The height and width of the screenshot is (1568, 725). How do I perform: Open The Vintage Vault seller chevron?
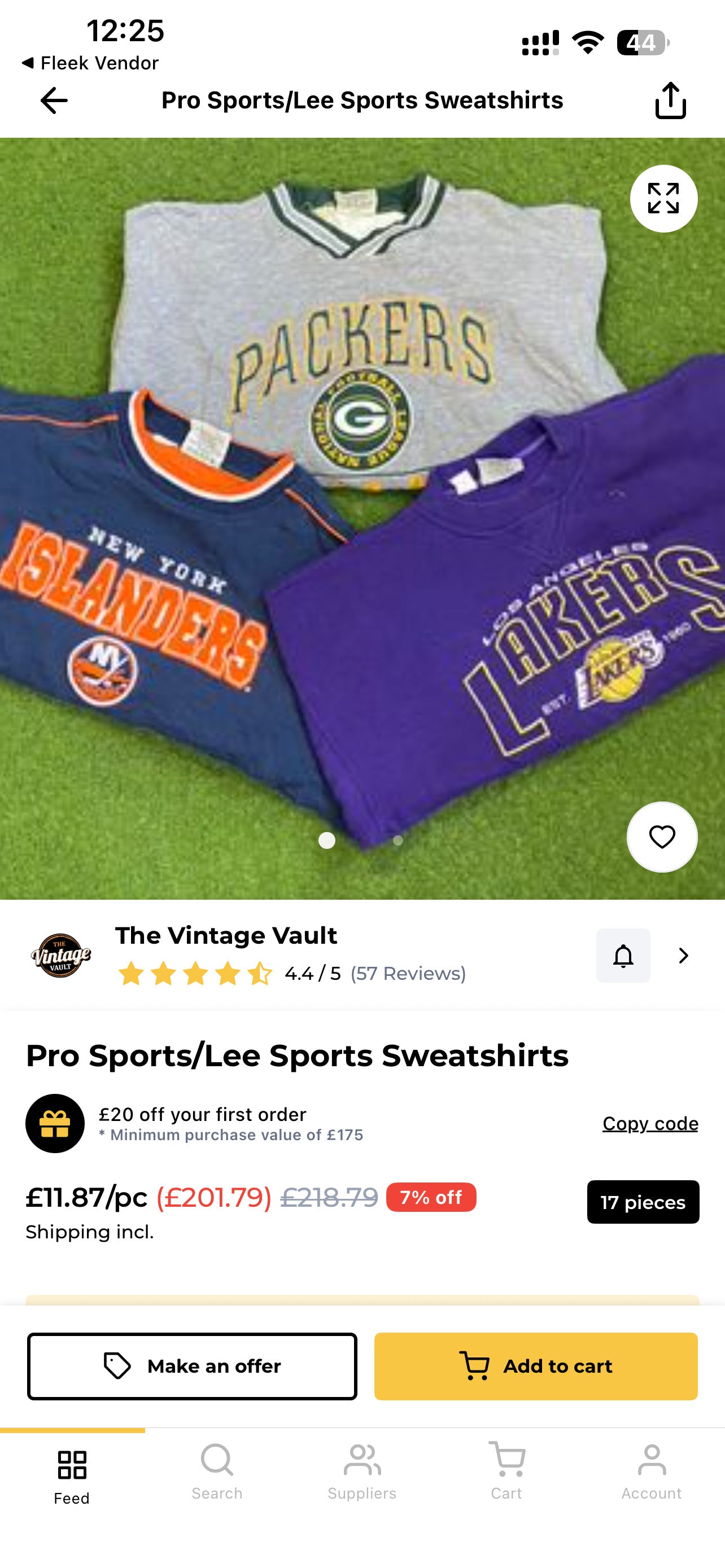pos(684,956)
